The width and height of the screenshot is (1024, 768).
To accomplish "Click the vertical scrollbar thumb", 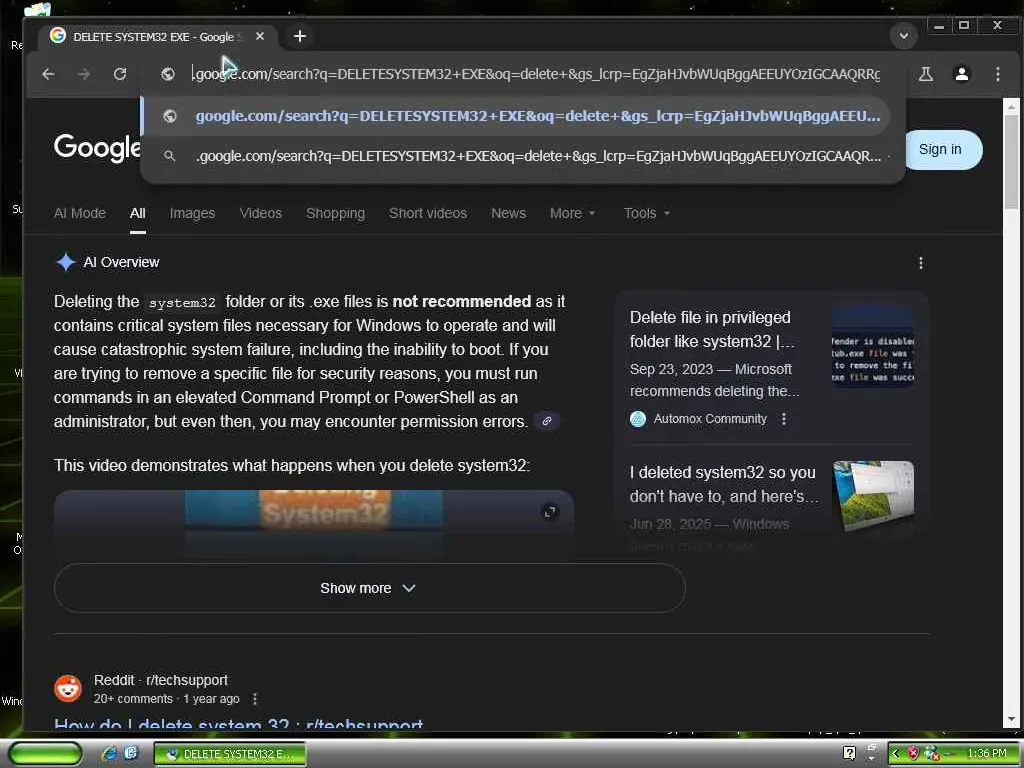I will tap(1012, 163).
